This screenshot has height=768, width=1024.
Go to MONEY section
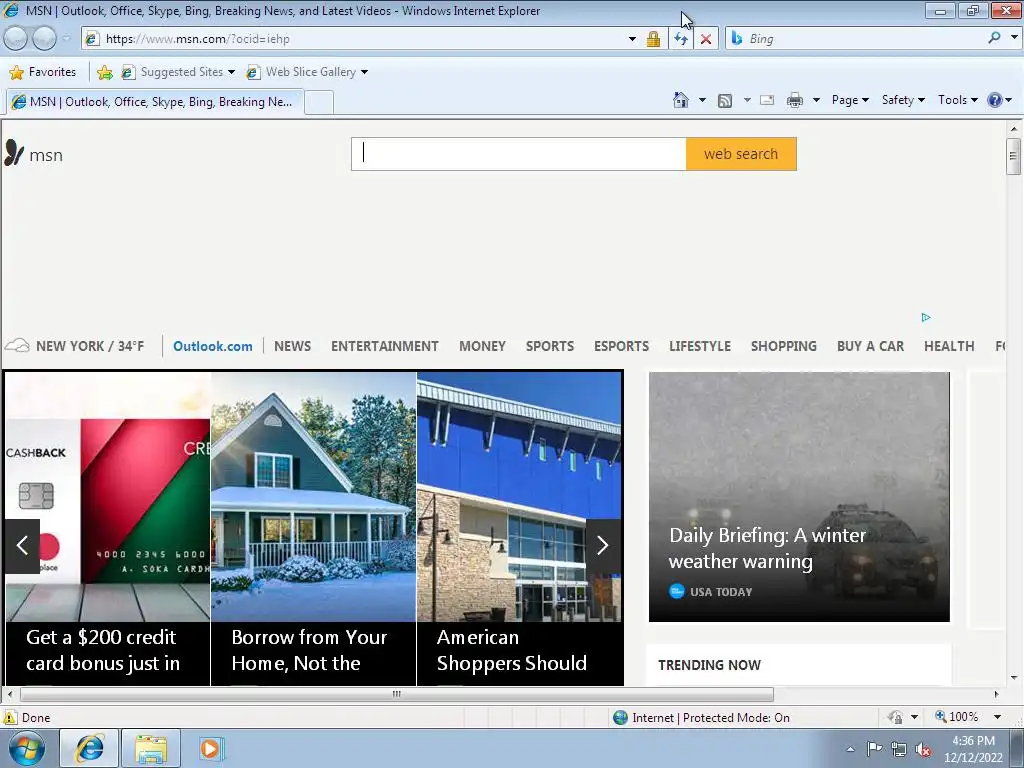(482, 346)
